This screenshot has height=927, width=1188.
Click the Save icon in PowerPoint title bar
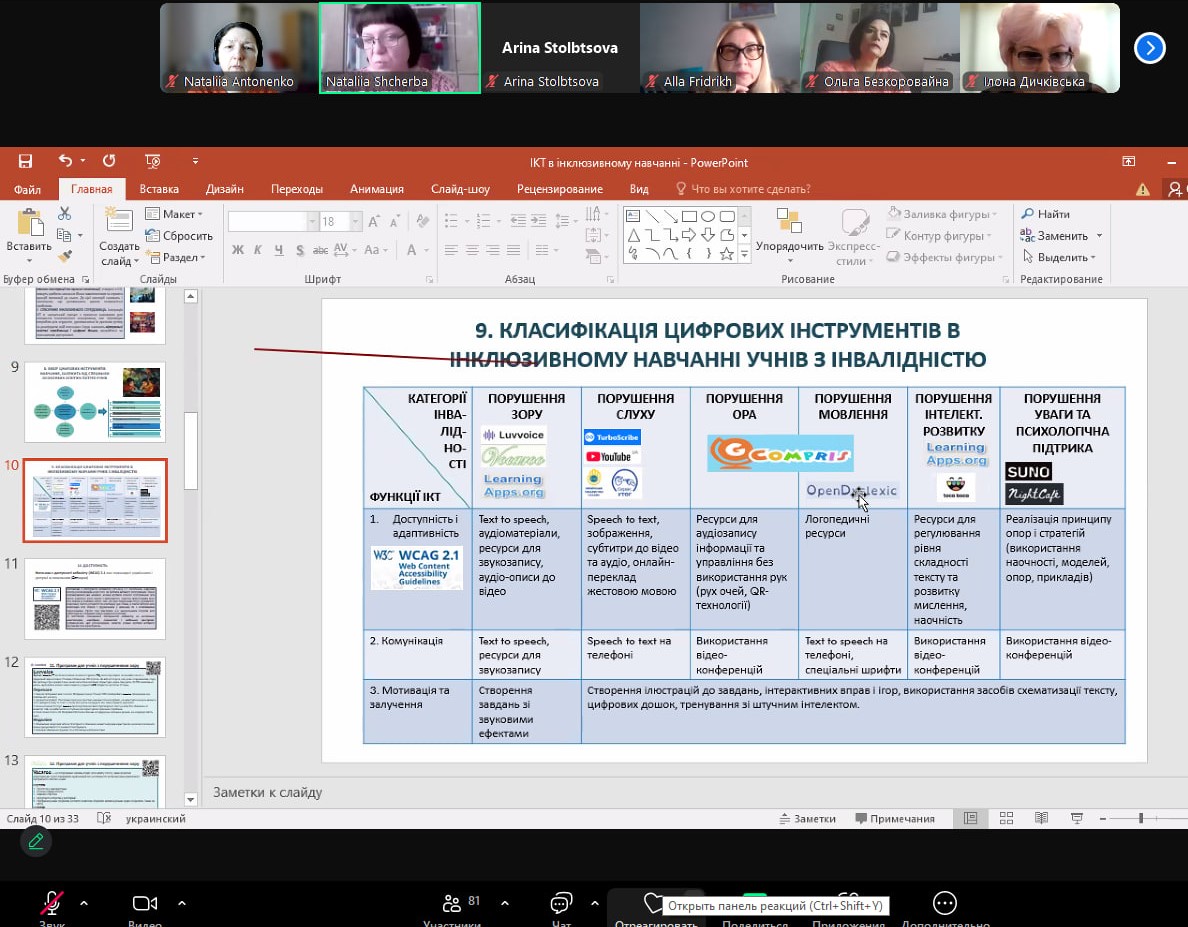(25, 161)
